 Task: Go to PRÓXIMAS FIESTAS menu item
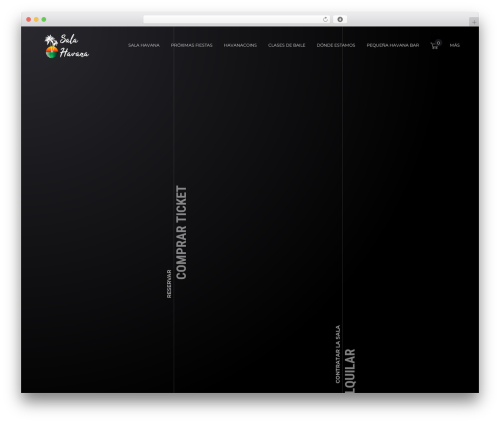(x=191, y=45)
